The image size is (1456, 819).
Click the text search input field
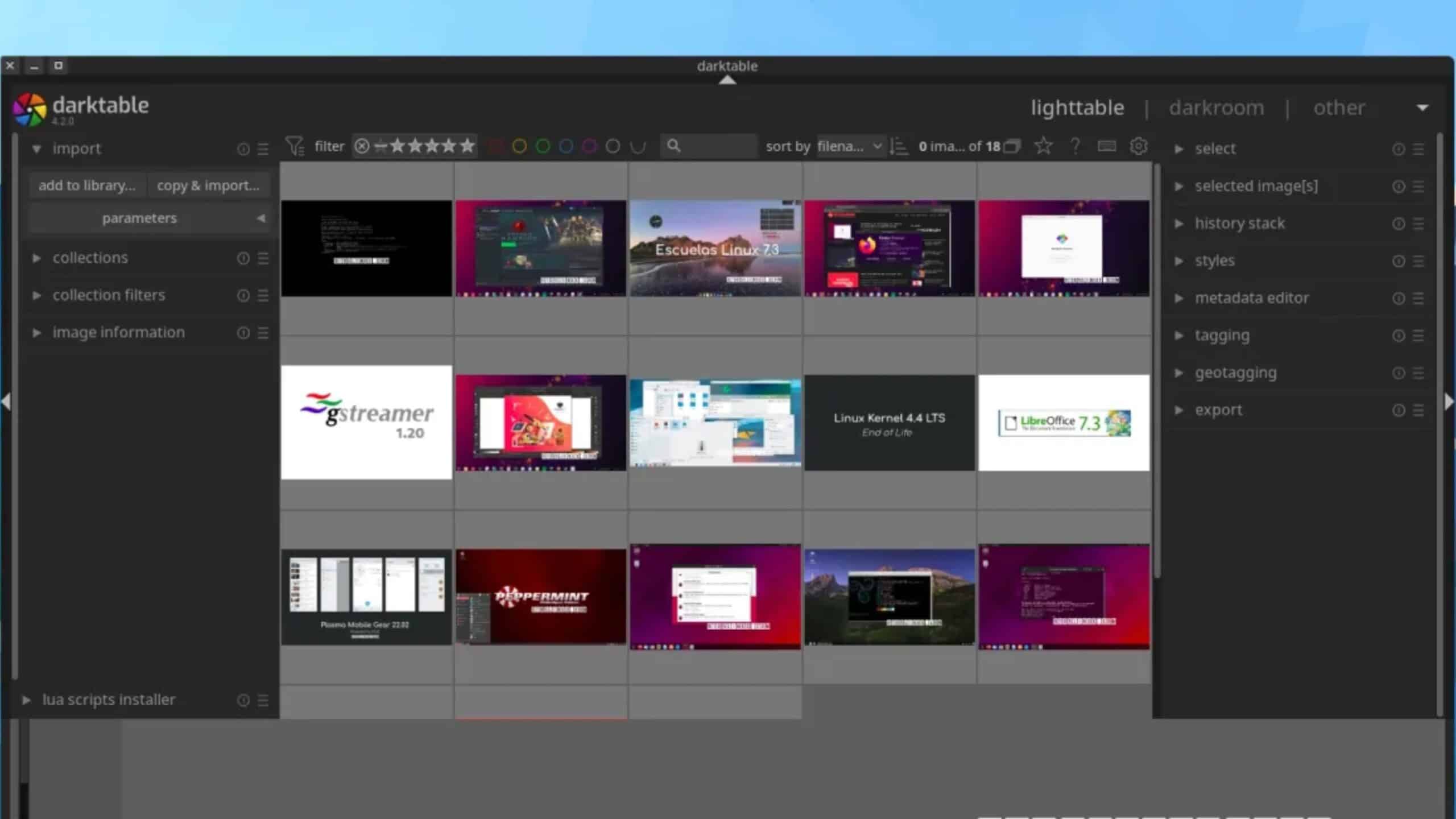(709, 146)
